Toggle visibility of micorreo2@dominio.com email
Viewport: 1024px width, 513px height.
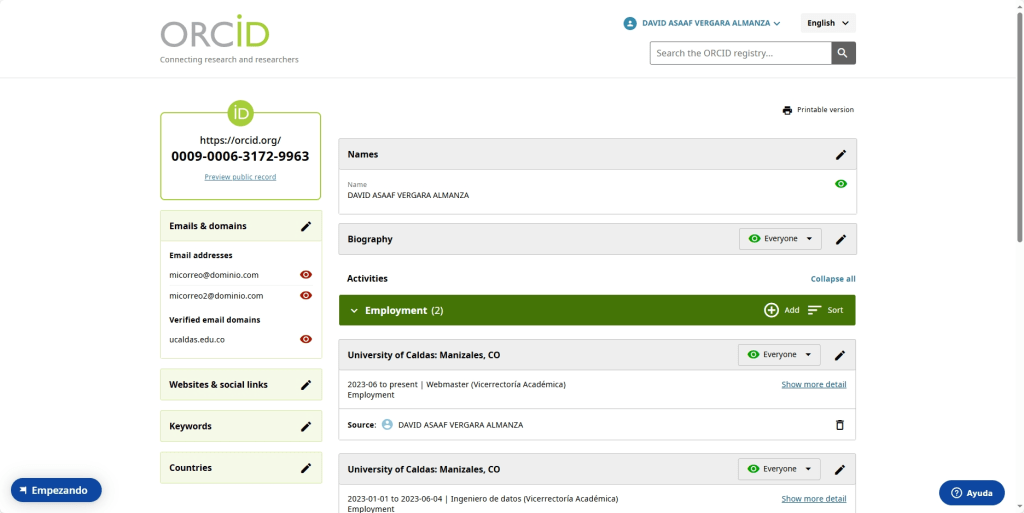tap(306, 296)
